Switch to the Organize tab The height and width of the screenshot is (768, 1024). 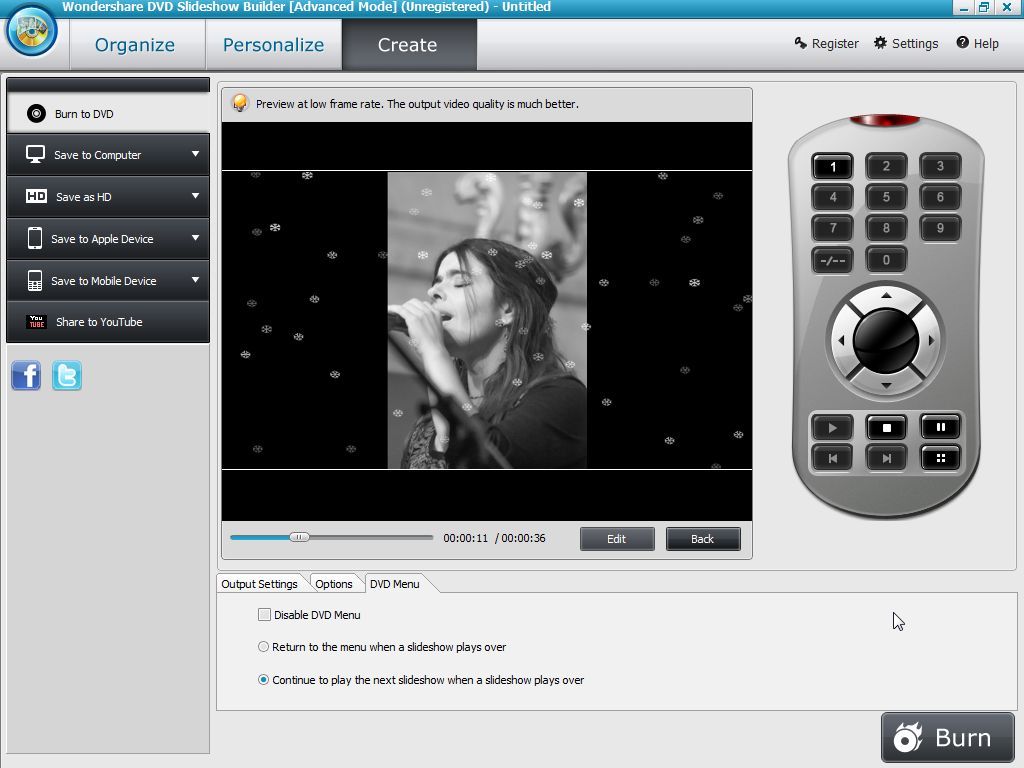point(135,44)
